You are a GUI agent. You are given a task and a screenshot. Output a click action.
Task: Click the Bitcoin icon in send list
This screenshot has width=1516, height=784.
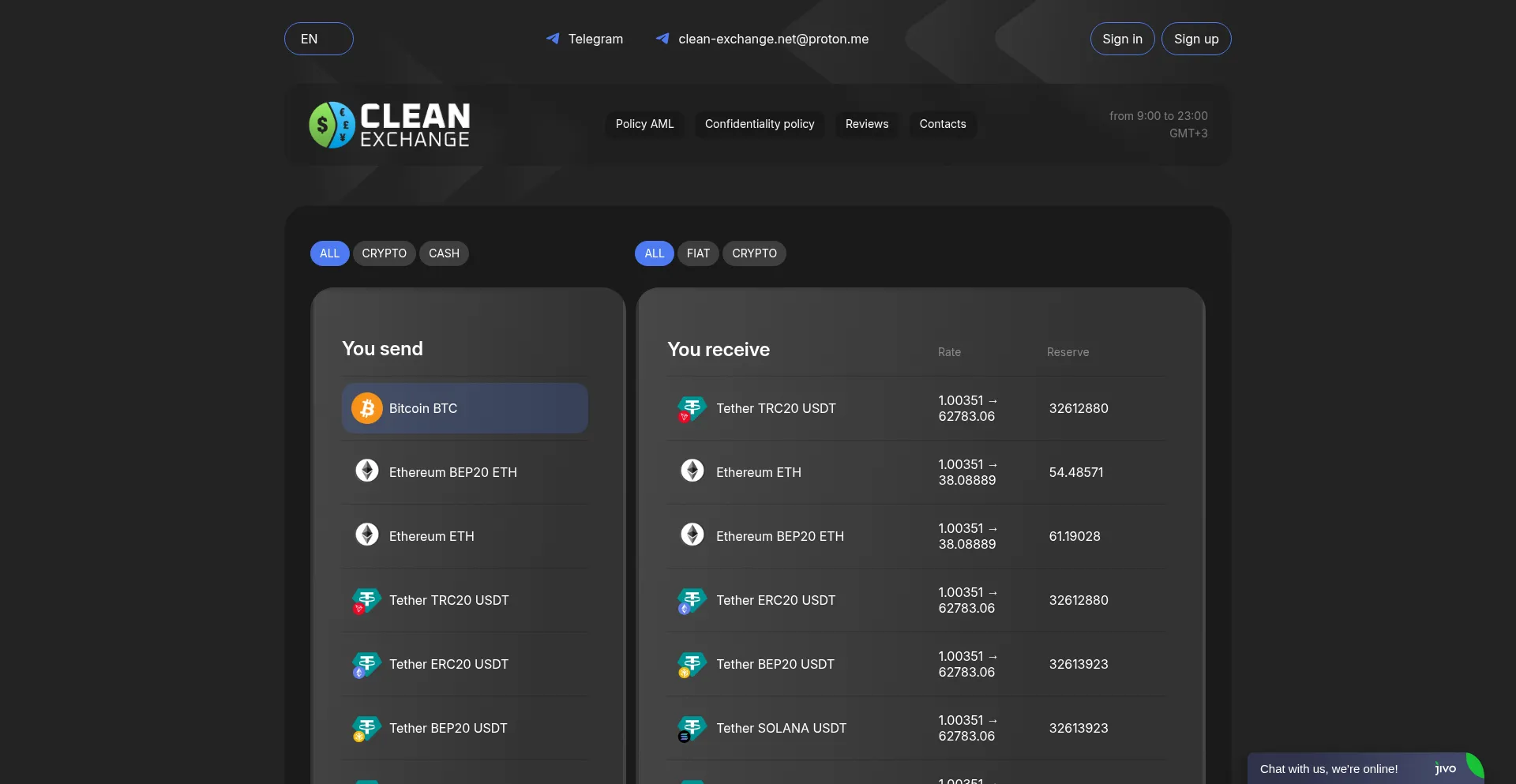pyautogui.click(x=367, y=408)
